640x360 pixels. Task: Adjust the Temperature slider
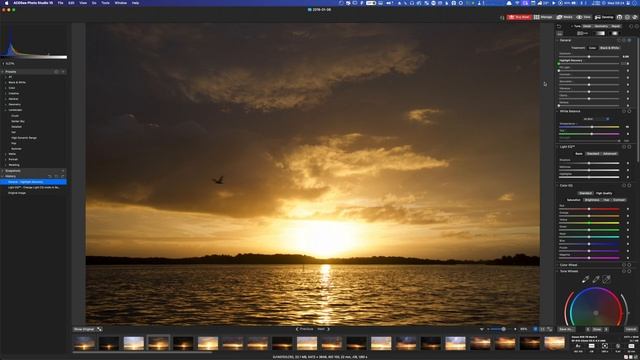589,127
